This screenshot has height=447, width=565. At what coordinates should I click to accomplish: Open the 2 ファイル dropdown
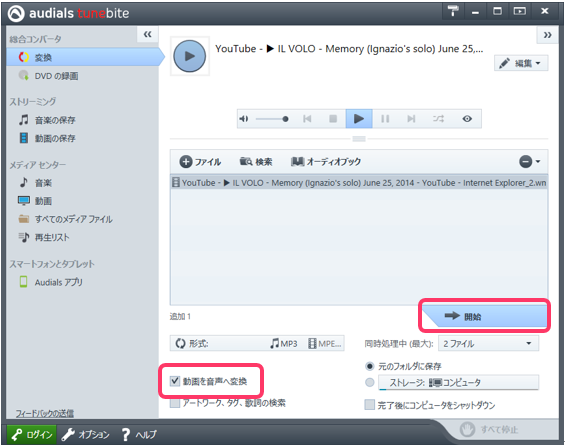[x=489, y=343]
